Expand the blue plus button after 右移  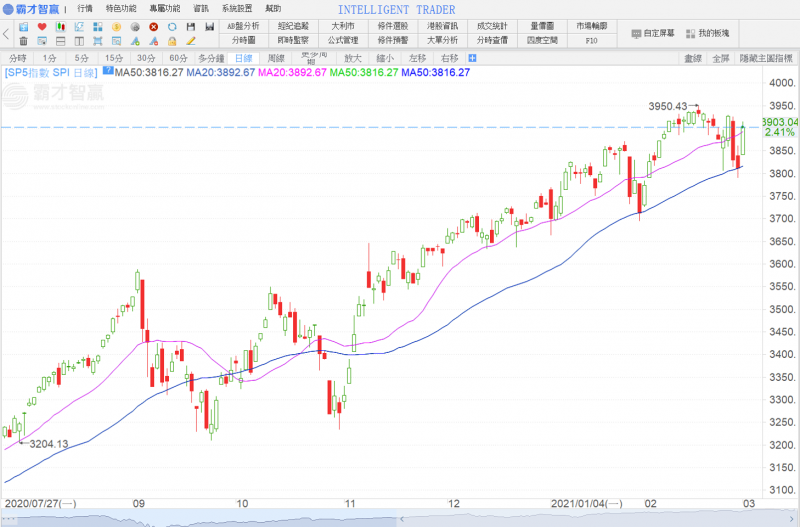pos(472,58)
